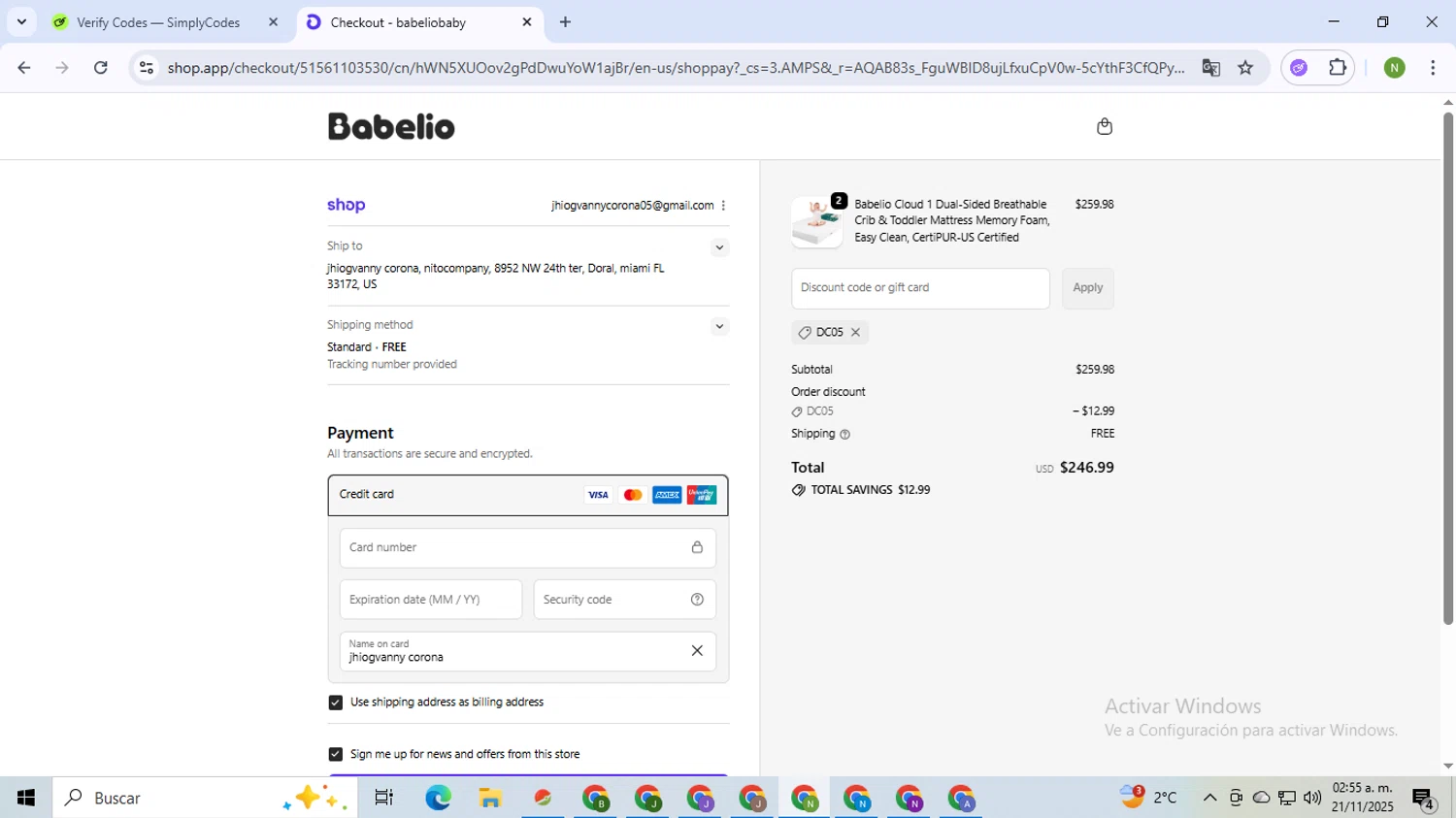Screen dimensions: 1456x818
Task: Open a new browser tab
Action: pyautogui.click(x=565, y=21)
